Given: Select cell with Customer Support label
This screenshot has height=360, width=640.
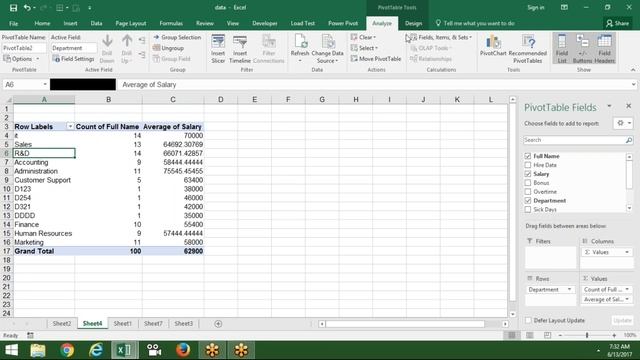Looking at the screenshot, I should [44, 180].
